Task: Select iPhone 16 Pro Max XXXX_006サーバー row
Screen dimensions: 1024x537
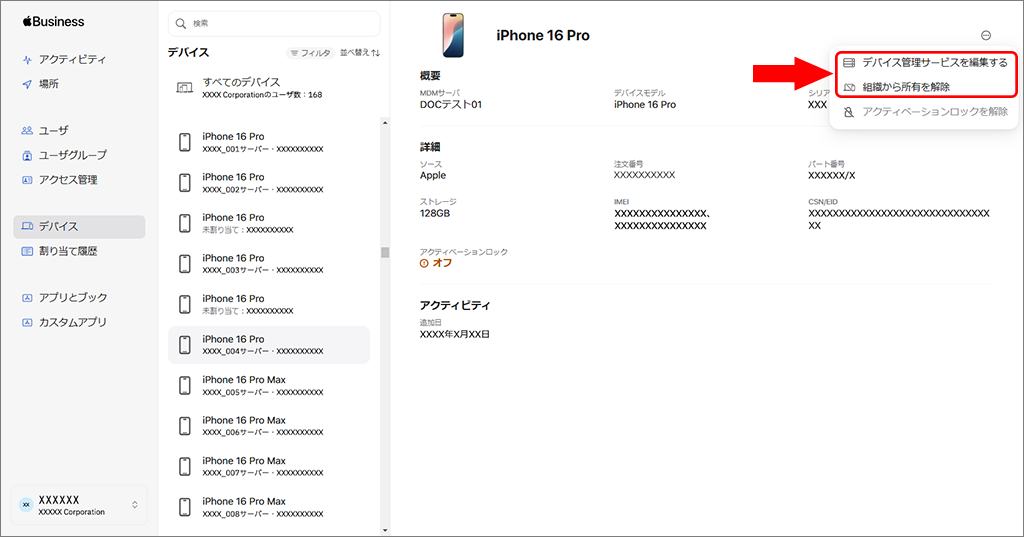Action: (x=269, y=426)
